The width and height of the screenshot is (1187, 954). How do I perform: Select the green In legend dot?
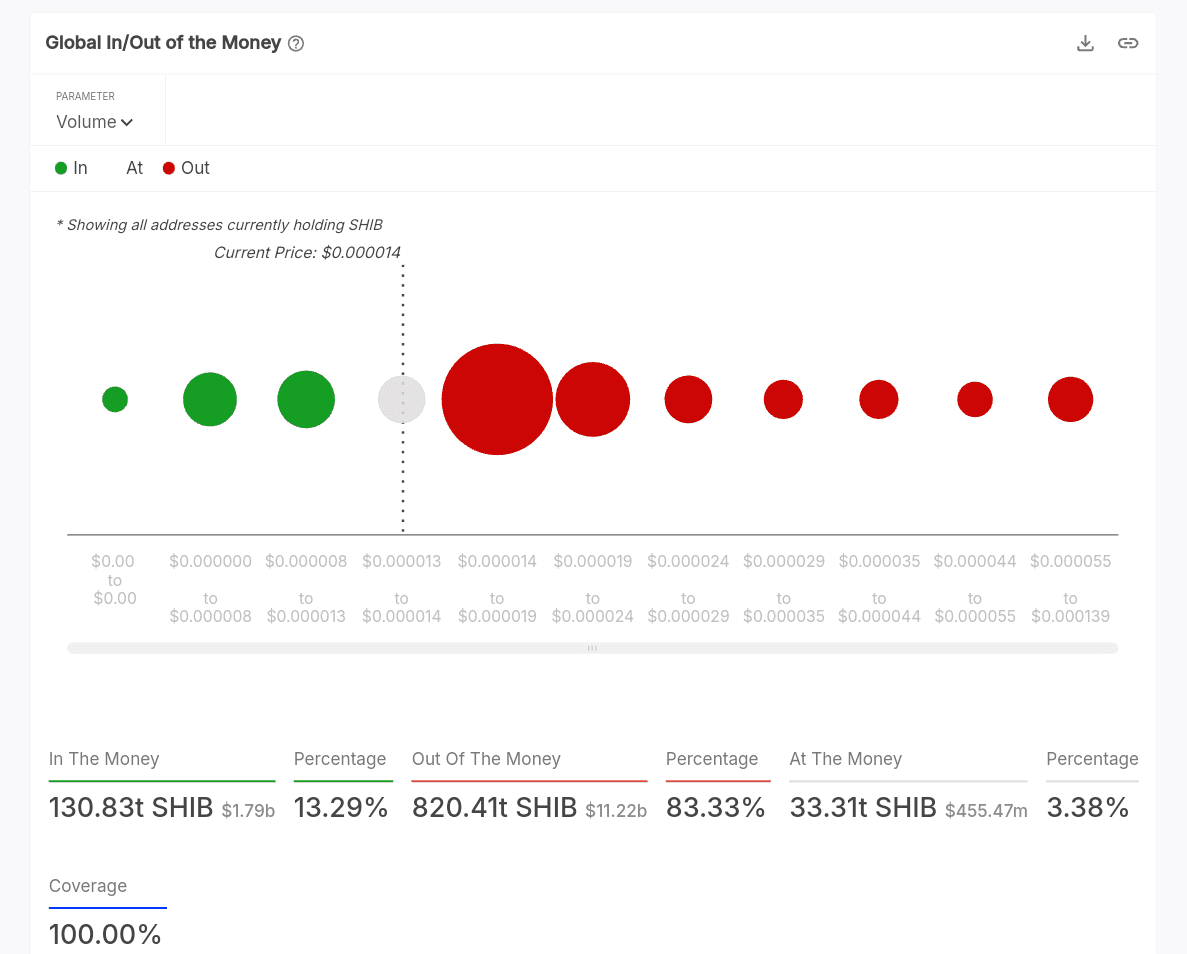pos(59,168)
